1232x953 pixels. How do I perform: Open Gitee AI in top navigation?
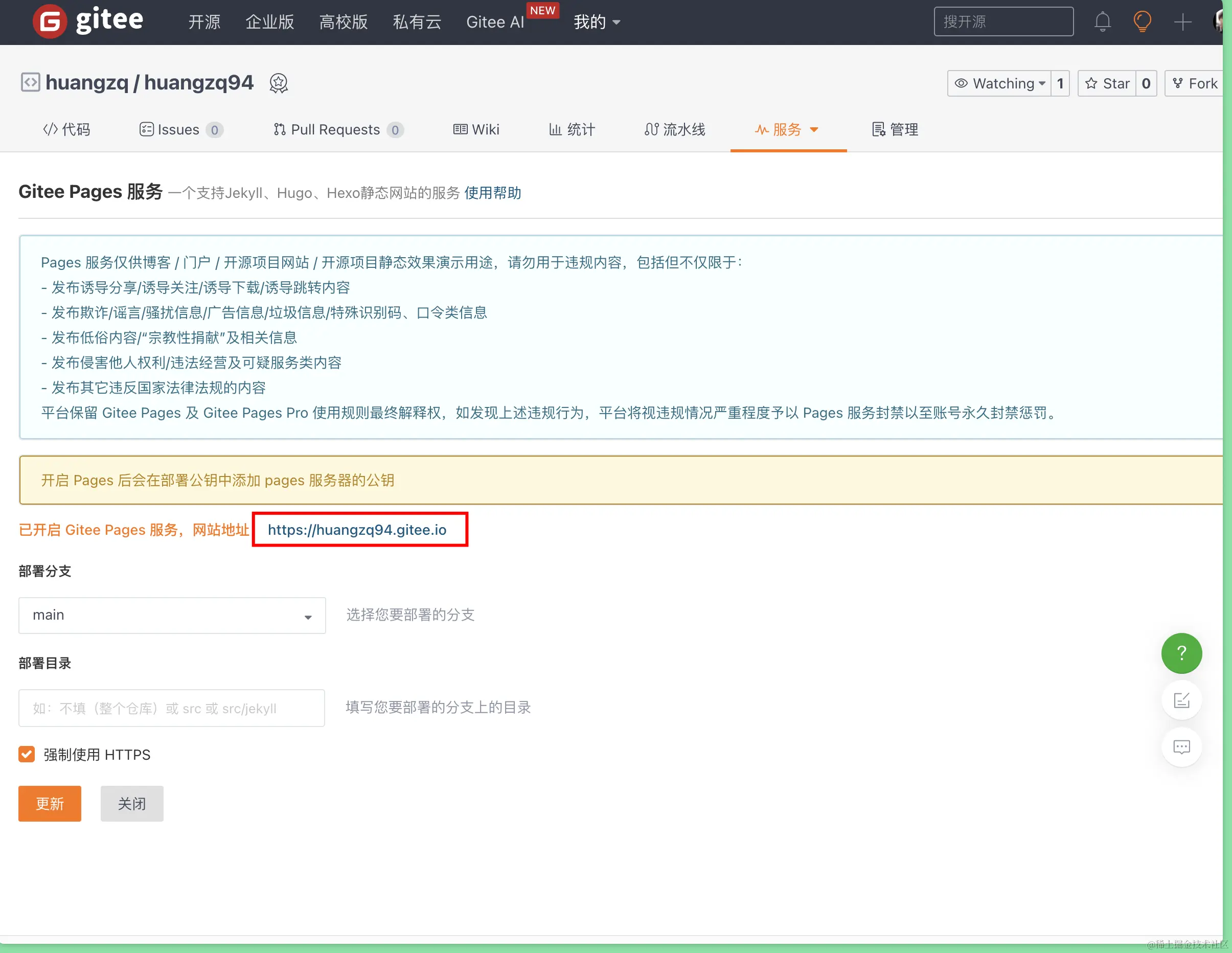(x=495, y=22)
